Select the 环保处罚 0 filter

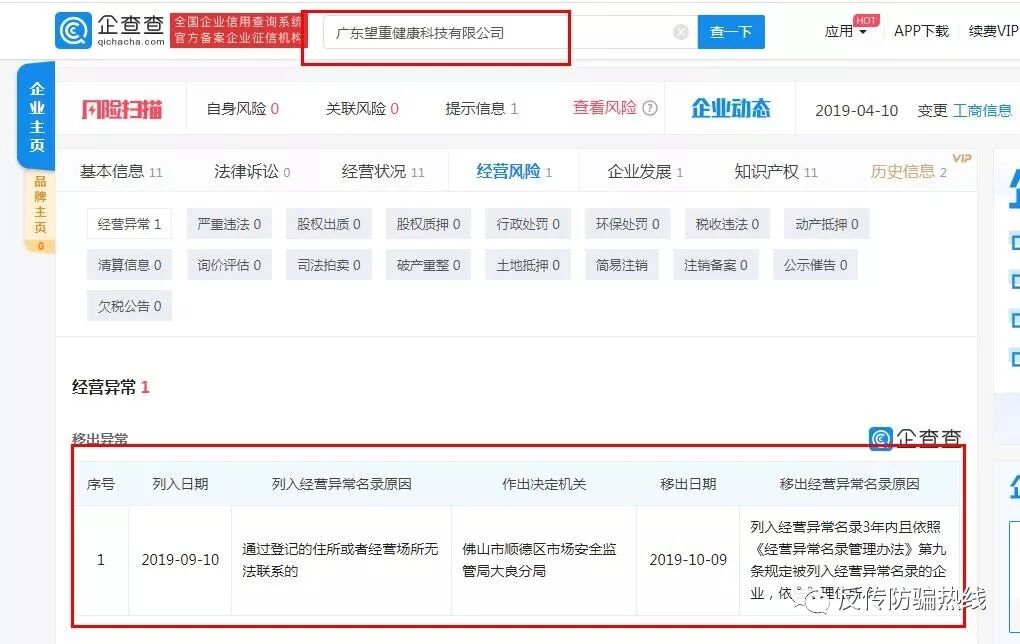[x=627, y=224]
